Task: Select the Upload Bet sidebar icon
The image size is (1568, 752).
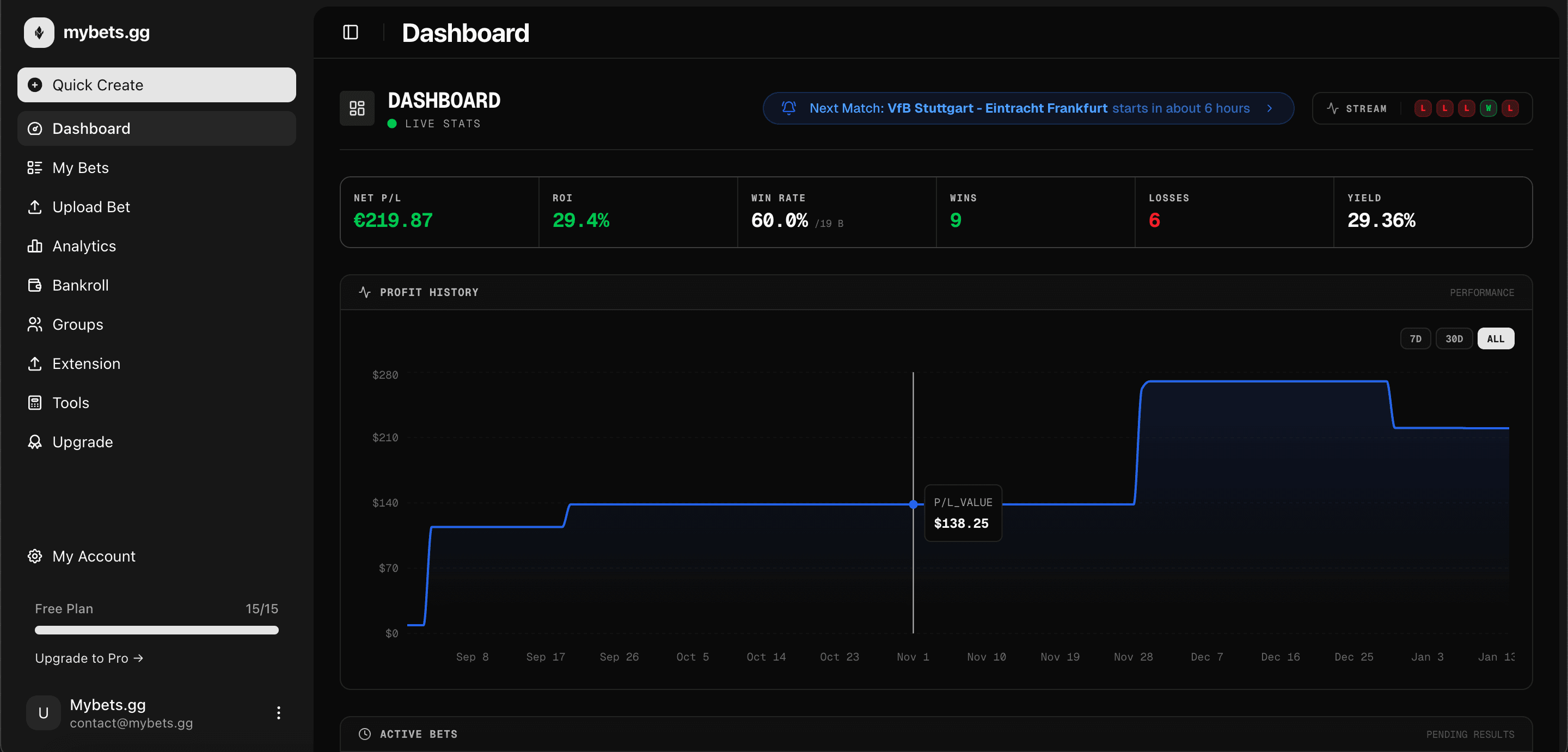Action: 35,207
